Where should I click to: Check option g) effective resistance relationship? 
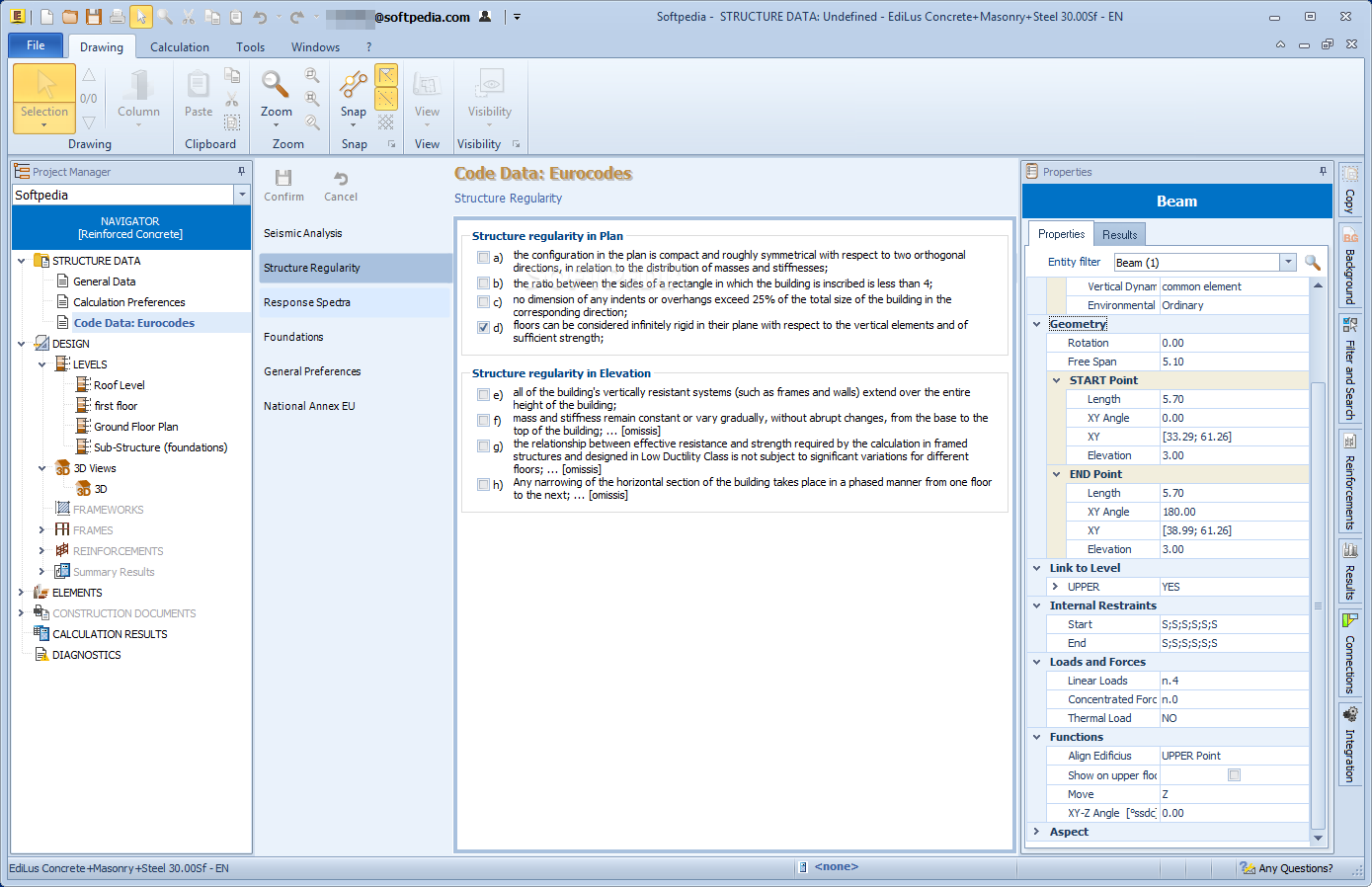pos(483,445)
